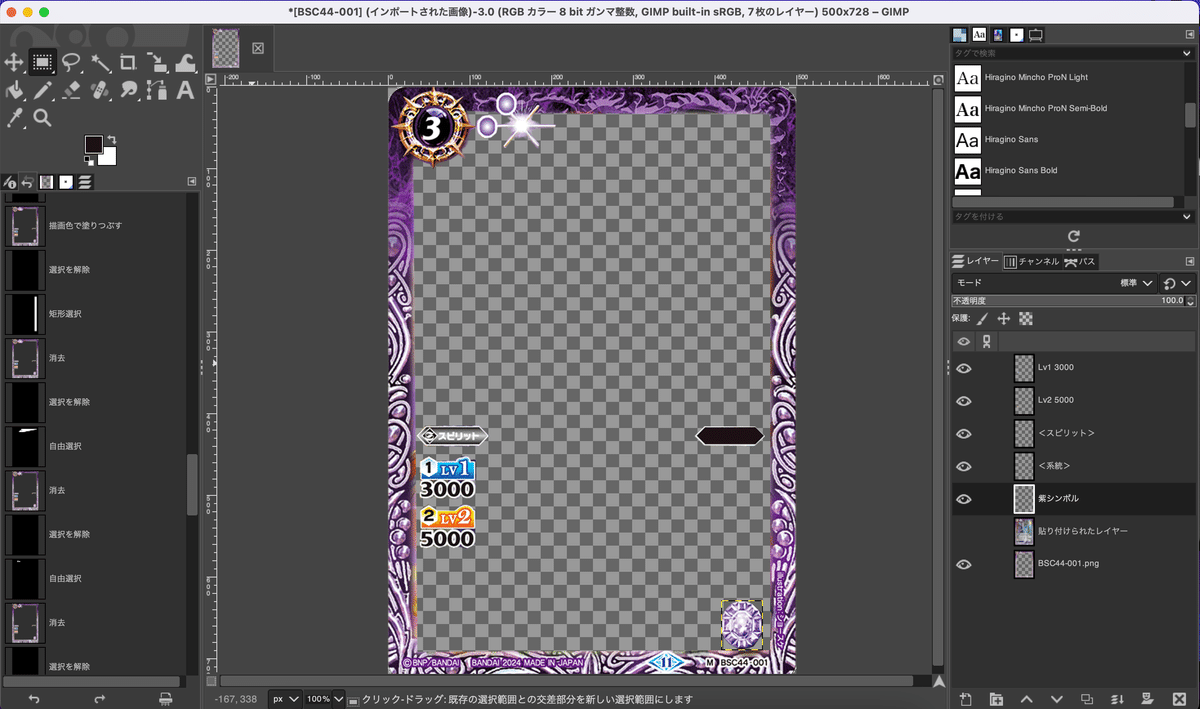Image resolution: width=1200 pixels, height=709 pixels.
Task: Expand the タグを付ける tag dropdown
Action: pyautogui.click(x=1187, y=216)
